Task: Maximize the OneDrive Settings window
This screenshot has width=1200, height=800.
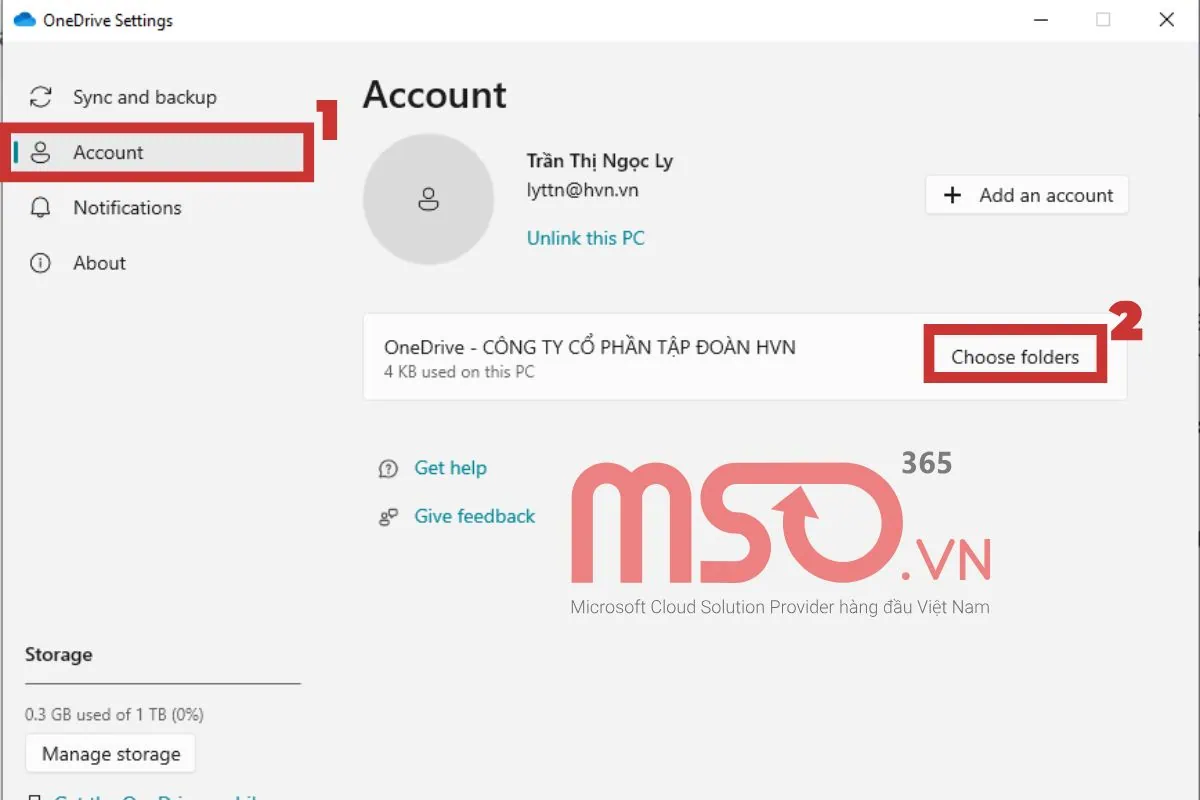Action: tap(1103, 20)
